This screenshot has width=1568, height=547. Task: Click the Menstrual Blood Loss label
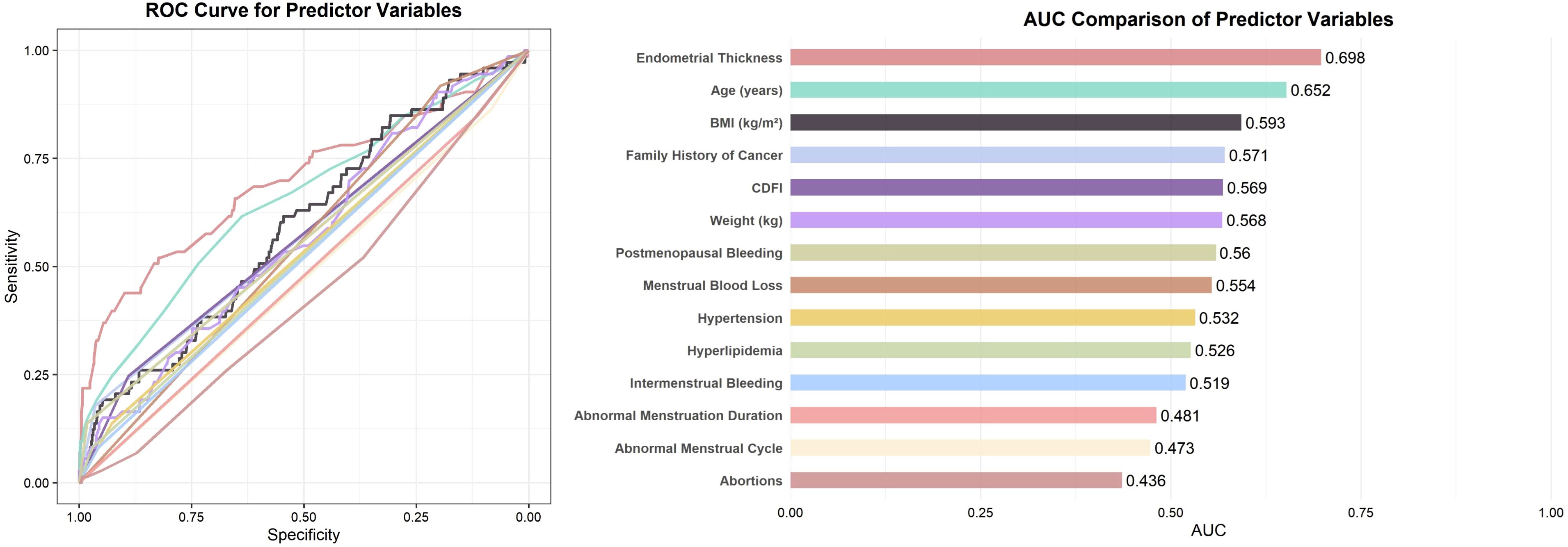click(712, 285)
